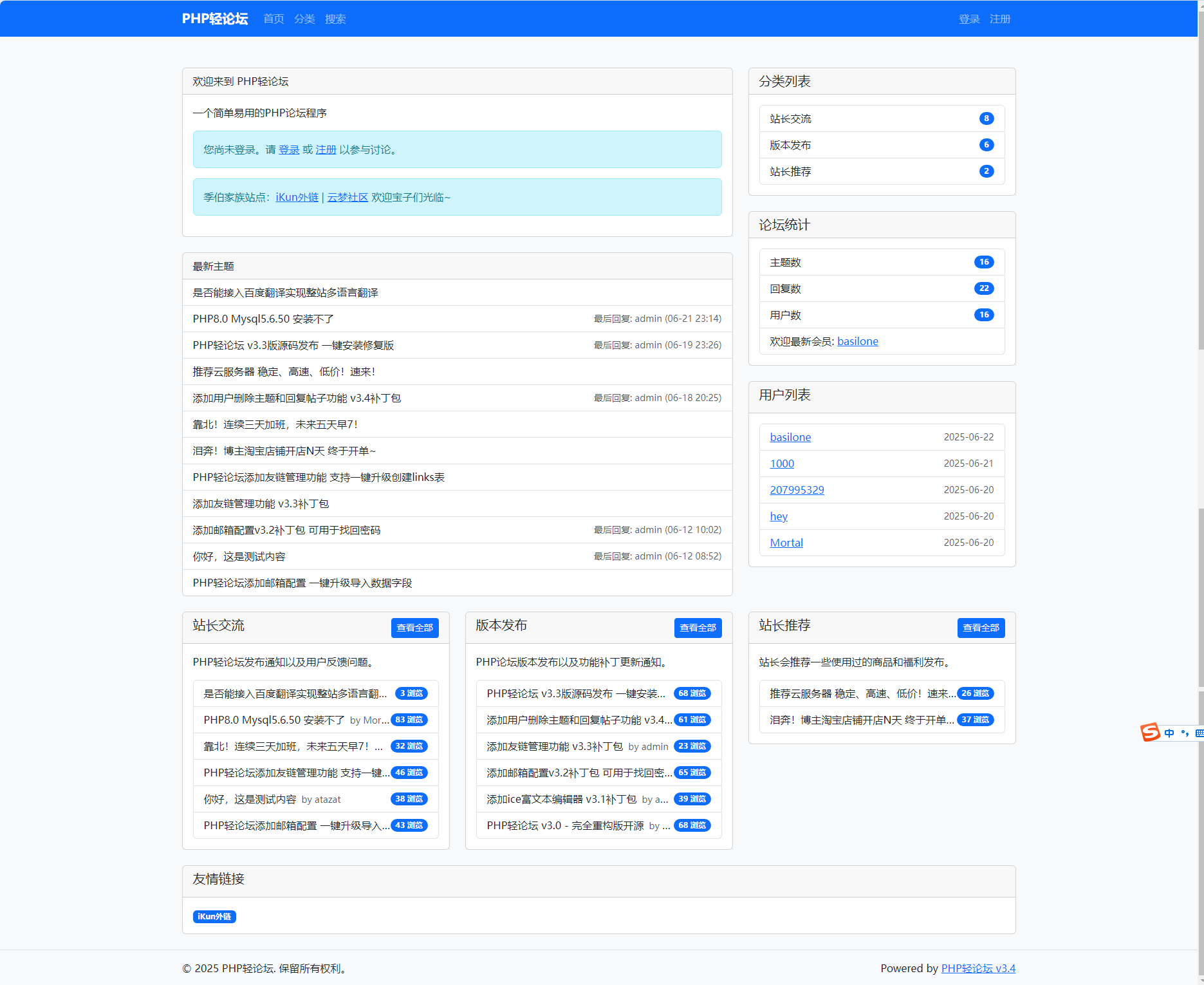Click the newest member basilone link in 论坛统计

click(857, 341)
